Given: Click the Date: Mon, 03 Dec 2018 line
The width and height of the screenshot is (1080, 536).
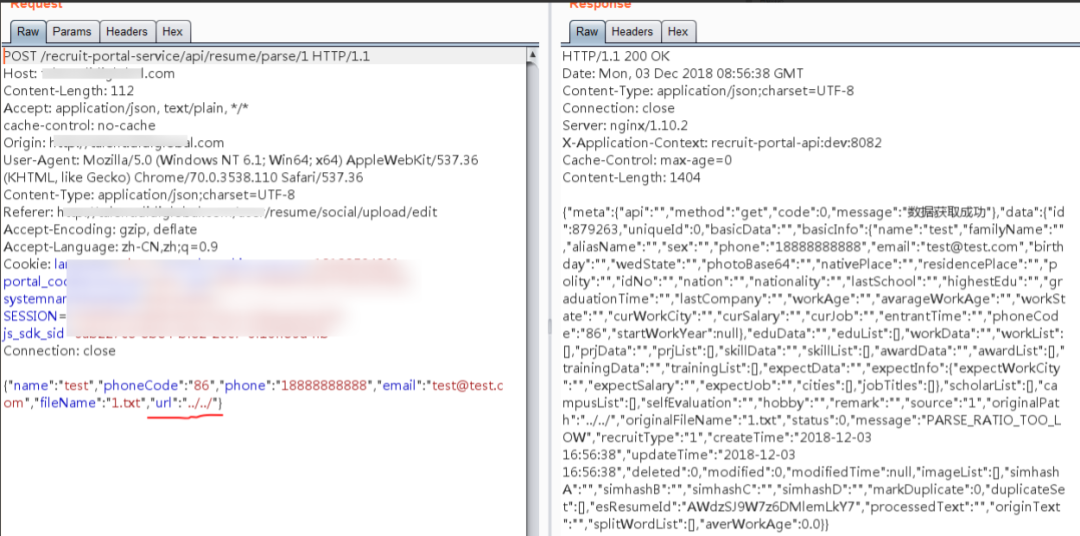Looking at the screenshot, I should coord(683,74).
